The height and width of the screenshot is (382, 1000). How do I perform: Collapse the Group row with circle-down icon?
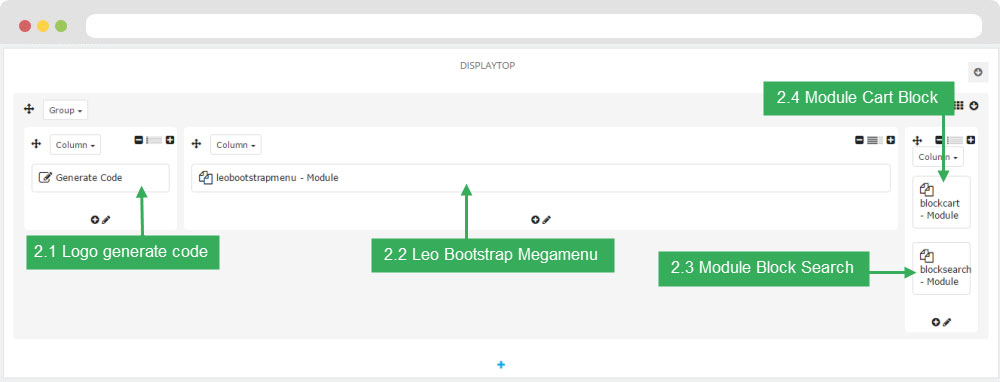tap(974, 105)
